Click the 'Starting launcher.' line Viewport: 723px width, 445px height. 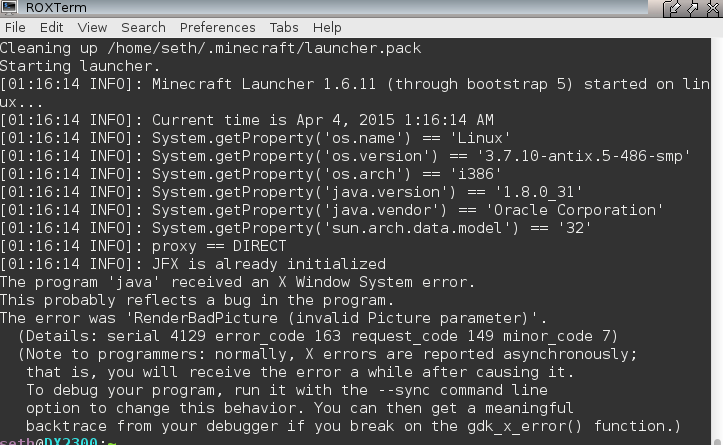point(80,66)
